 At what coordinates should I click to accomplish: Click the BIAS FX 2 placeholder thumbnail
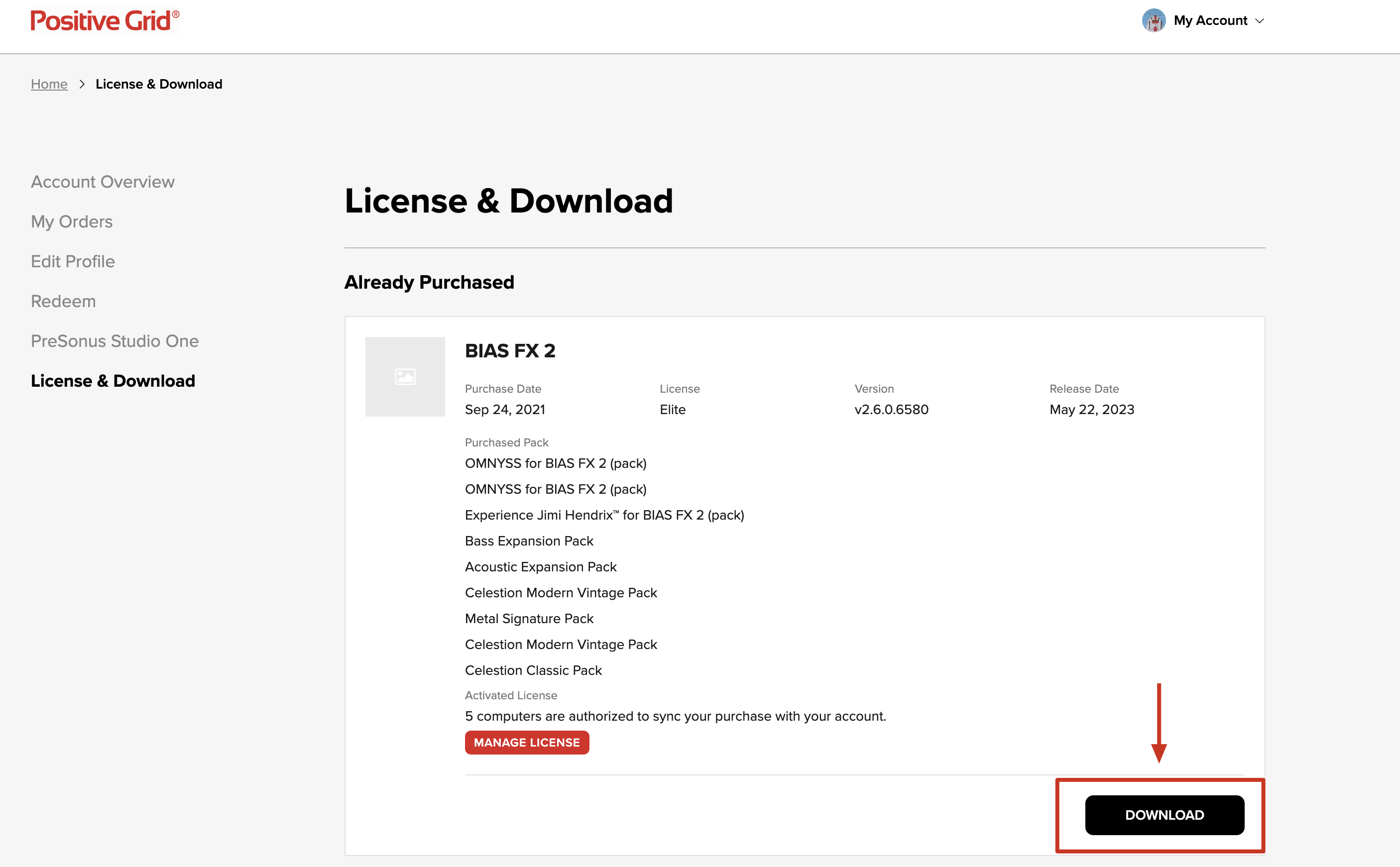coord(405,377)
